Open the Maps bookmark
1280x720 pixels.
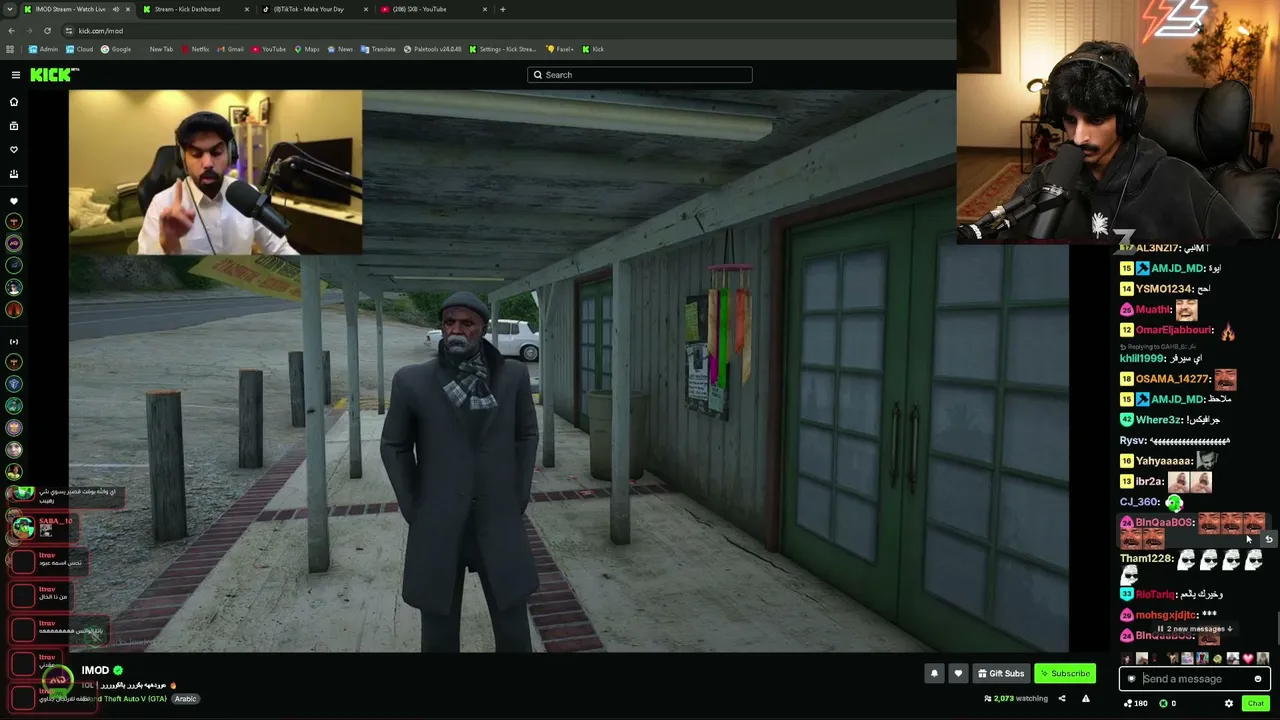click(x=307, y=49)
